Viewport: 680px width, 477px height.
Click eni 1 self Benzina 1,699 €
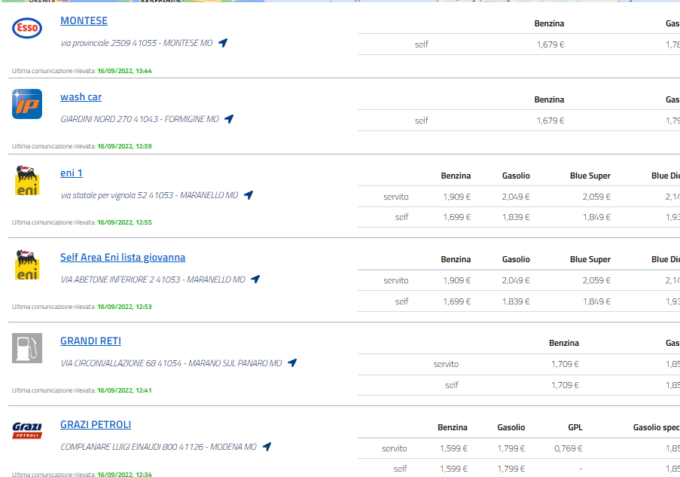point(457,217)
